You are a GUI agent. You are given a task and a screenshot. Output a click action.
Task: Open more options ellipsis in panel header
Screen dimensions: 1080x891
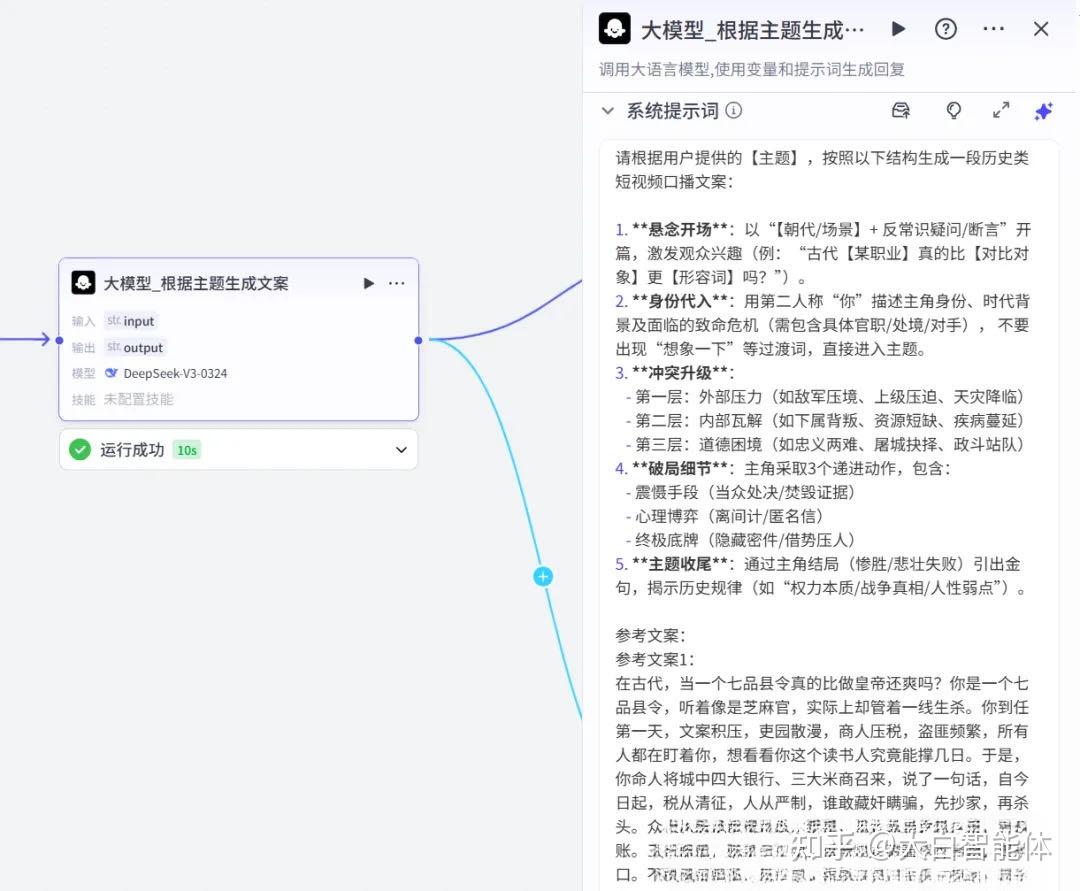[x=993, y=29]
